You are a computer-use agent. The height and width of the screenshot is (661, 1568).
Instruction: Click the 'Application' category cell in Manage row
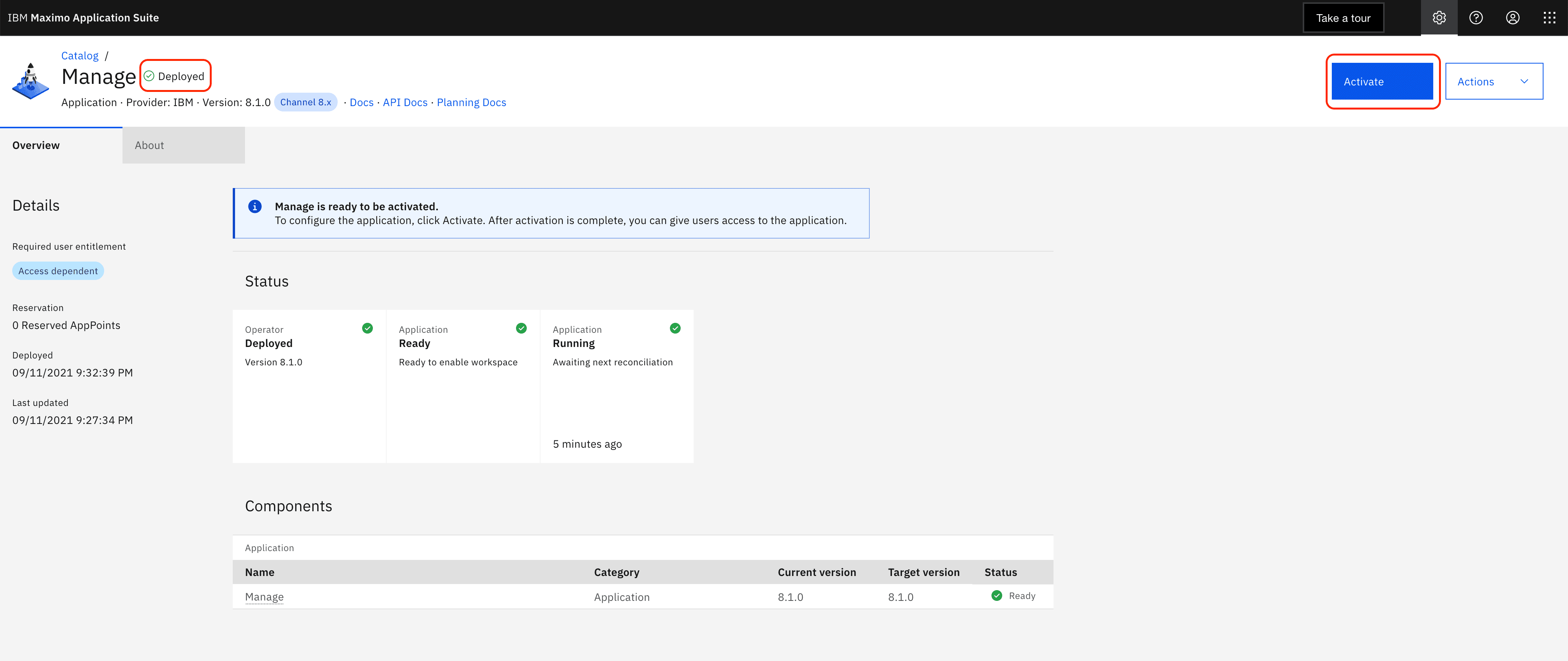[622, 597]
